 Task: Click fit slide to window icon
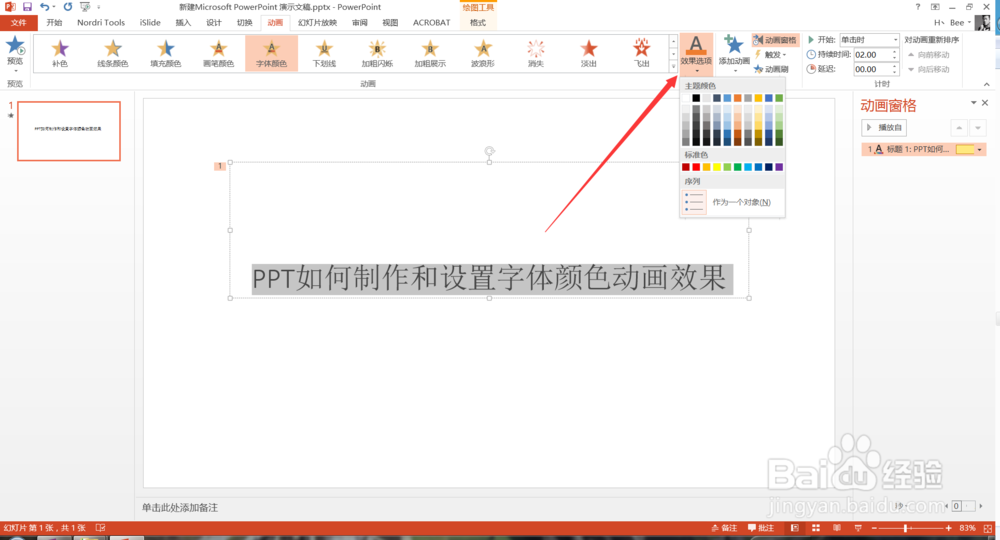989,528
